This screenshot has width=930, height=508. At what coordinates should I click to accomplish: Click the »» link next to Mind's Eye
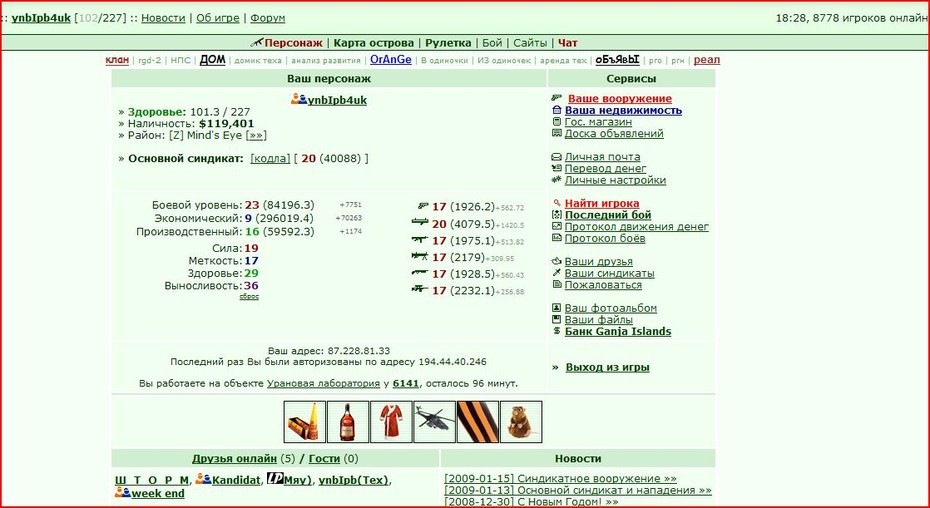click(256, 135)
